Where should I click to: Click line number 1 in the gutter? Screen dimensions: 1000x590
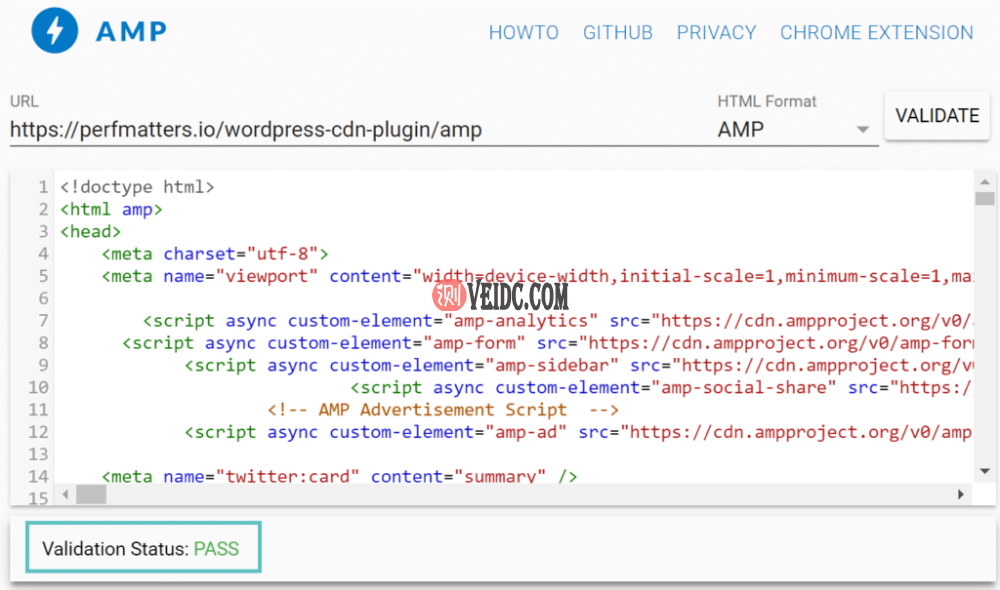(x=43, y=187)
